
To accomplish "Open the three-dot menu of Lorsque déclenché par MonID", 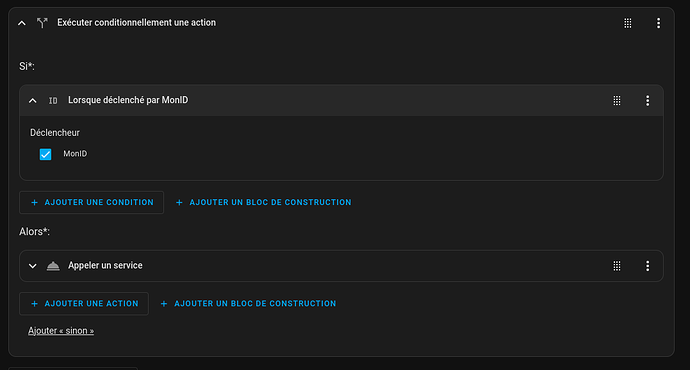I will [x=647, y=100].
